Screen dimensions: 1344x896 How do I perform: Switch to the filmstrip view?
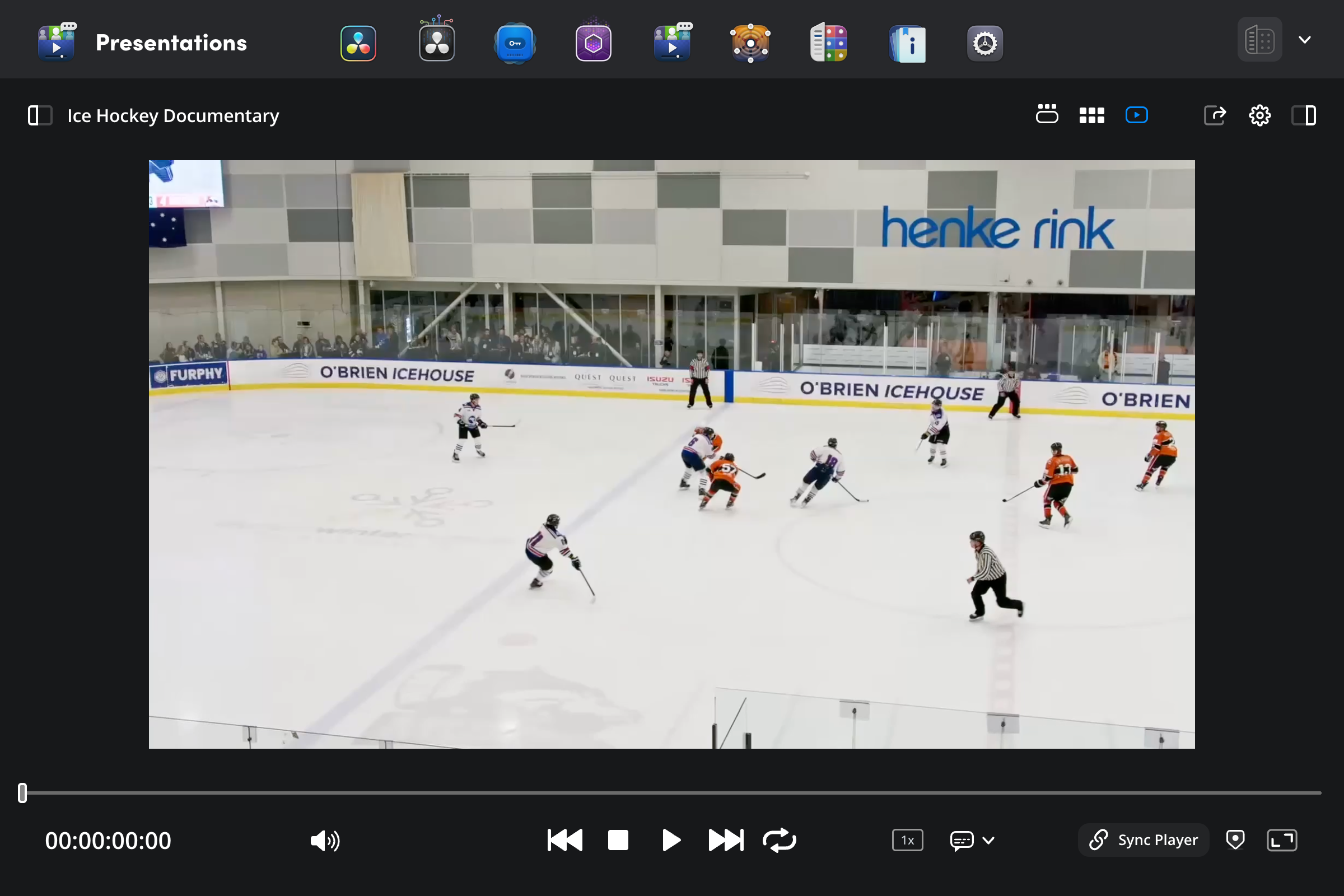point(1047,114)
